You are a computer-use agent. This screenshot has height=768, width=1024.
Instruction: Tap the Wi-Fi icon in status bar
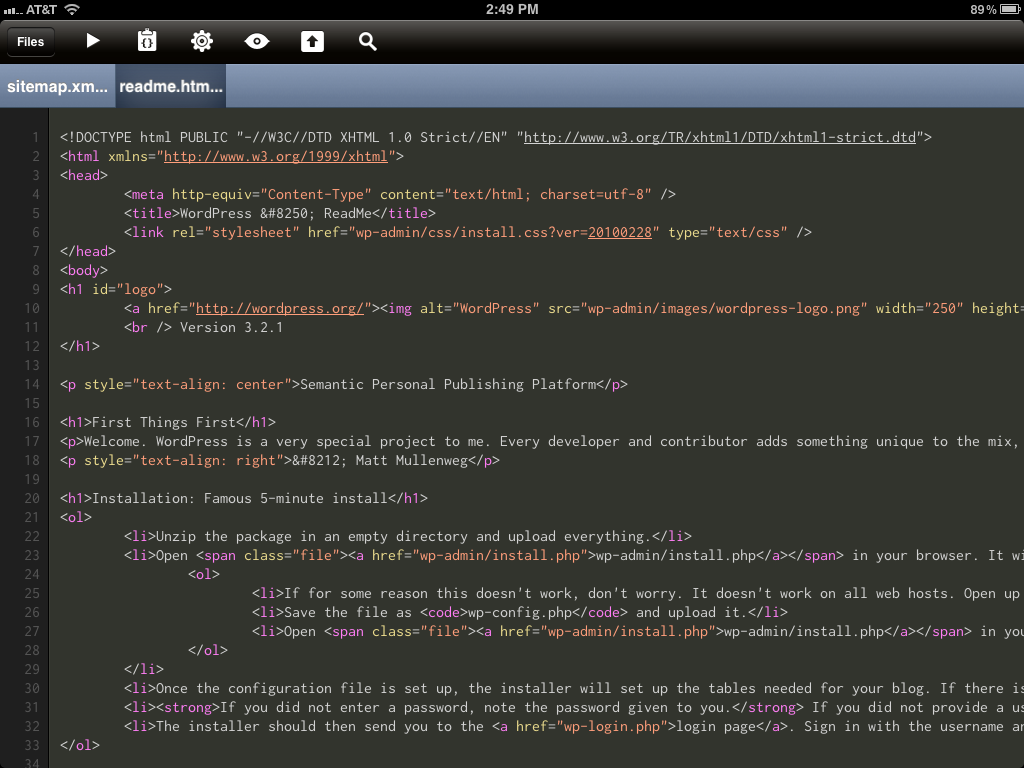72,9
